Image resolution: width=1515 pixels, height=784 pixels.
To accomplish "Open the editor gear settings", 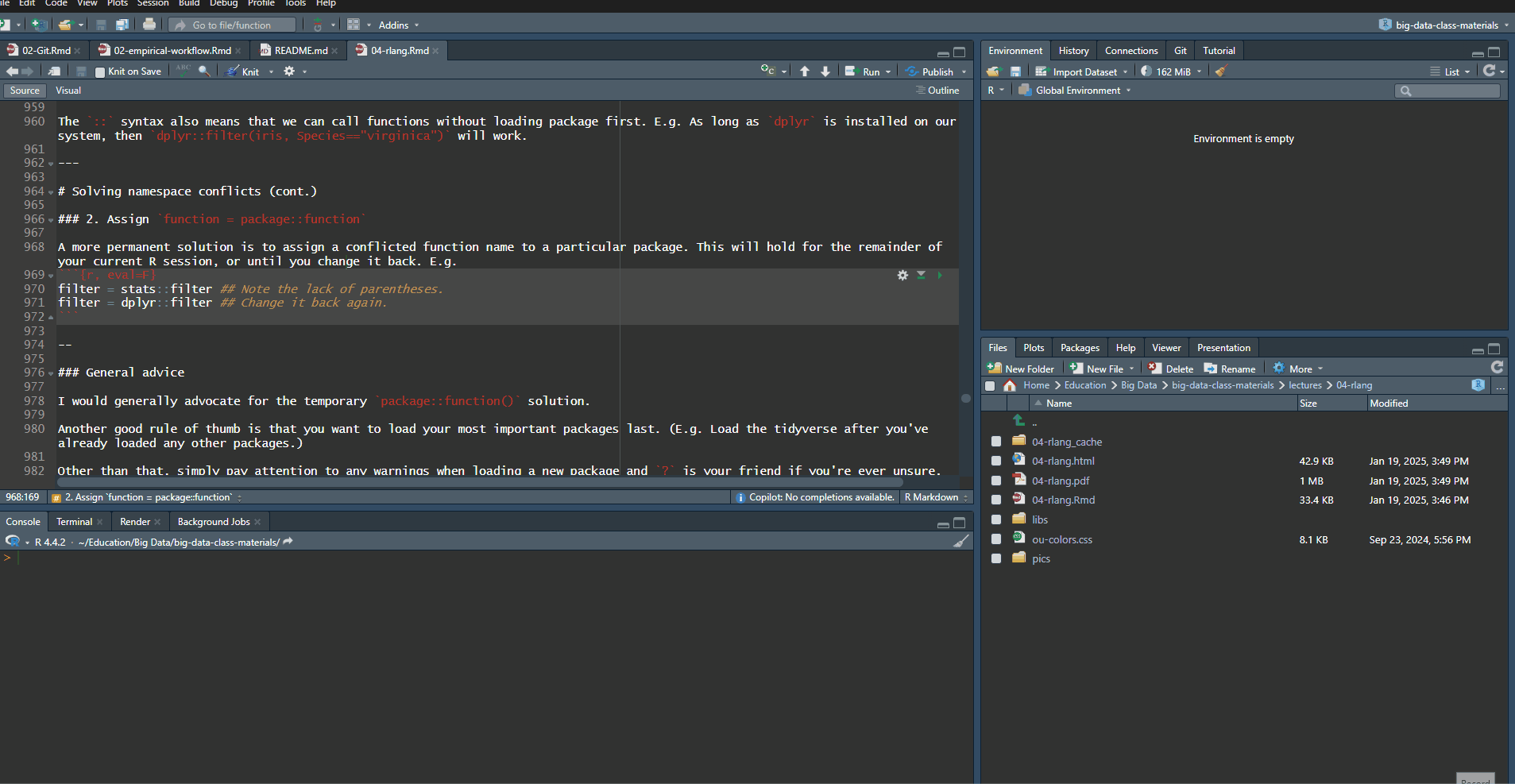I will point(289,71).
